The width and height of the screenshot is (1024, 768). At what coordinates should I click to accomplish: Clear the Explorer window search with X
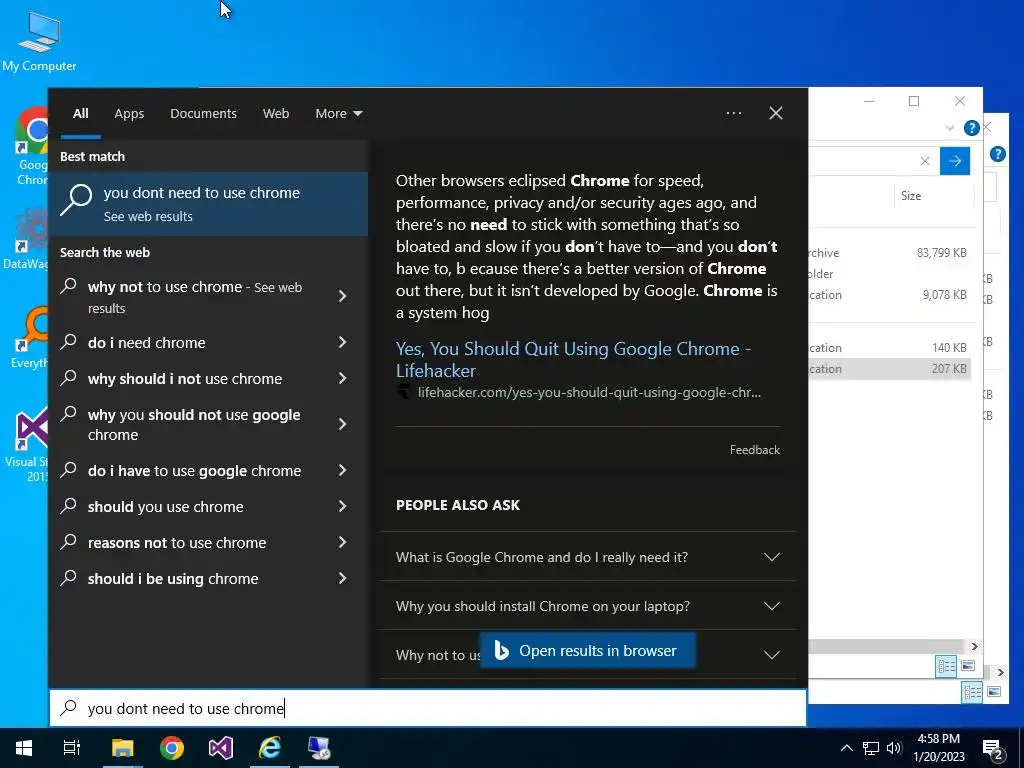(925, 161)
